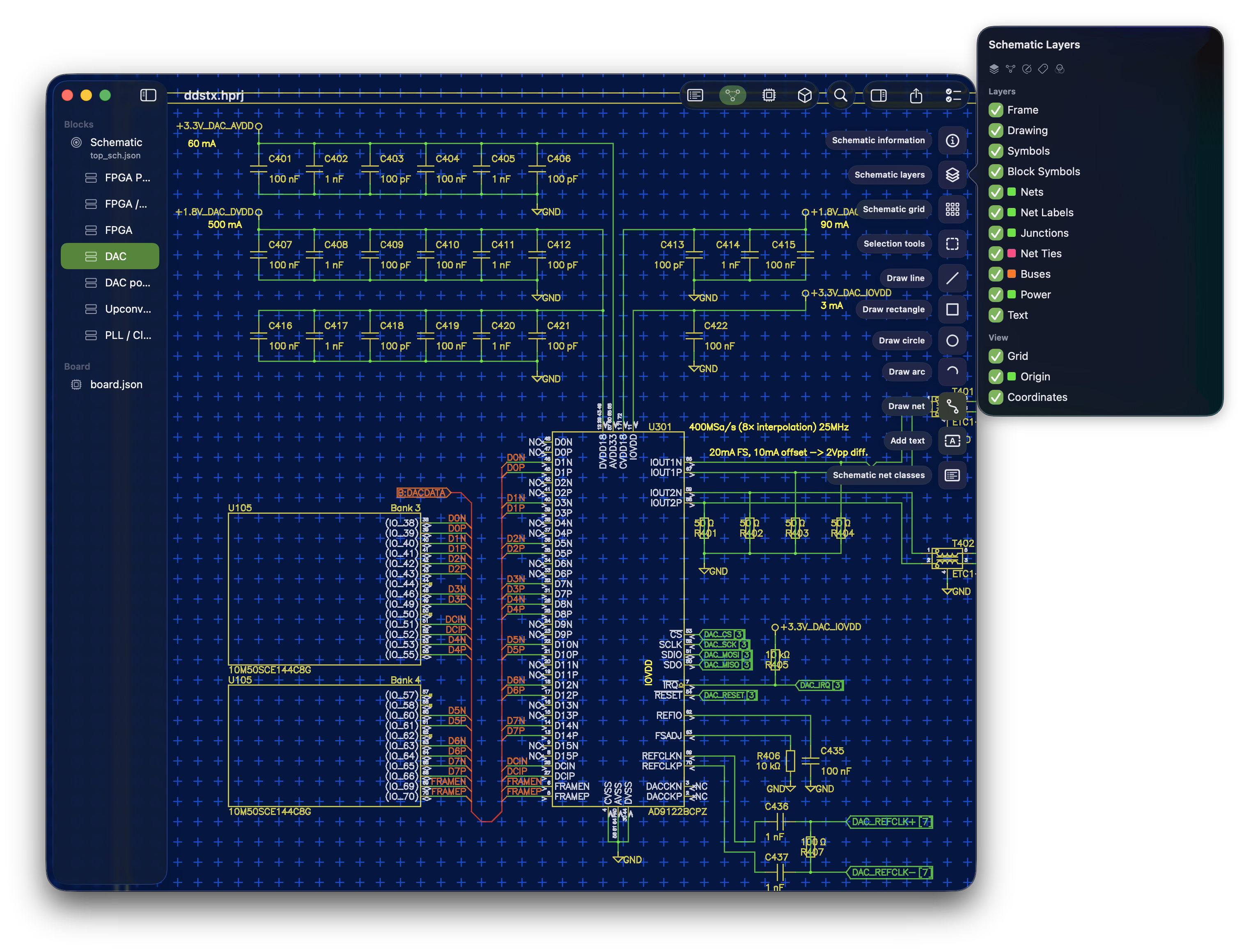Open board.json in the Board section

tap(110, 385)
